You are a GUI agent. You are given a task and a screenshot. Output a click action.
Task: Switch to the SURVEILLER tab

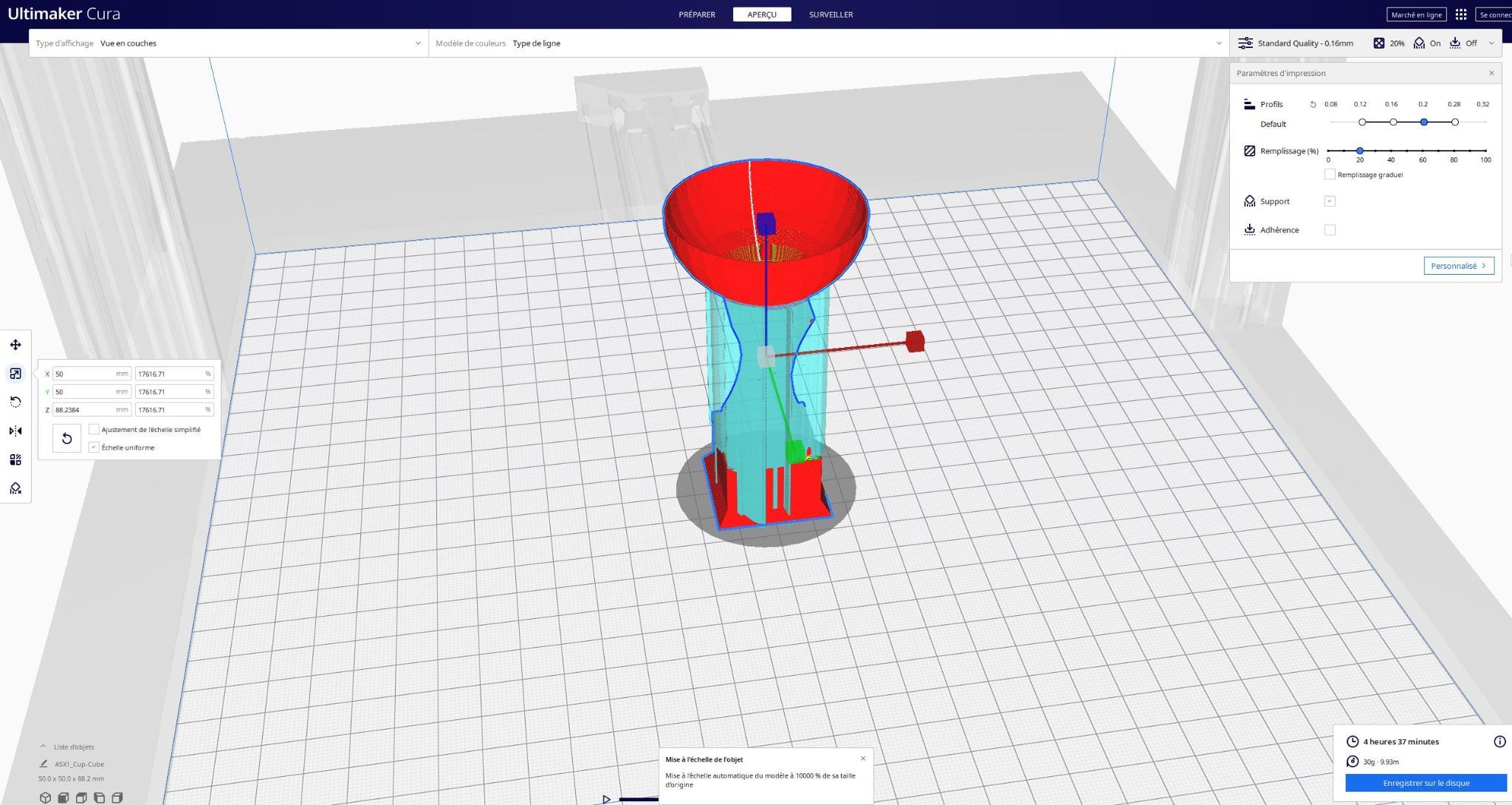(831, 14)
